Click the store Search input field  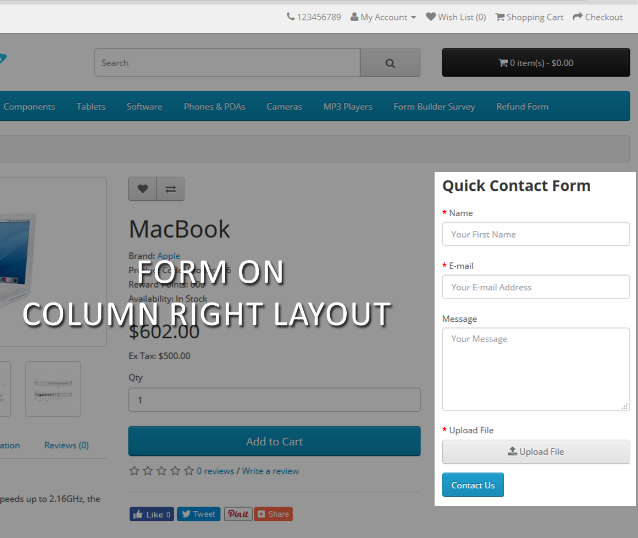pyautogui.click(x=227, y=63)
